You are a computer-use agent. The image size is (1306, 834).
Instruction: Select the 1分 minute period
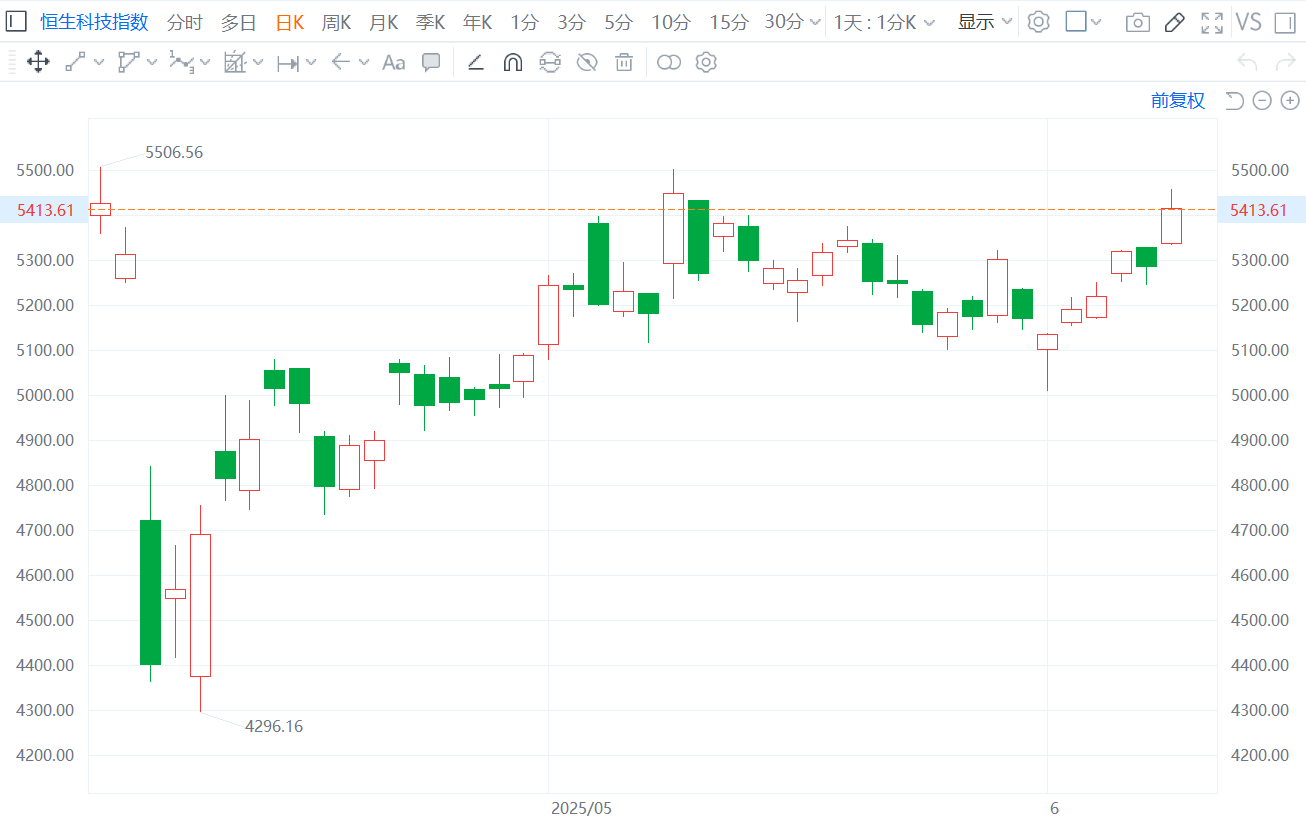524,22
